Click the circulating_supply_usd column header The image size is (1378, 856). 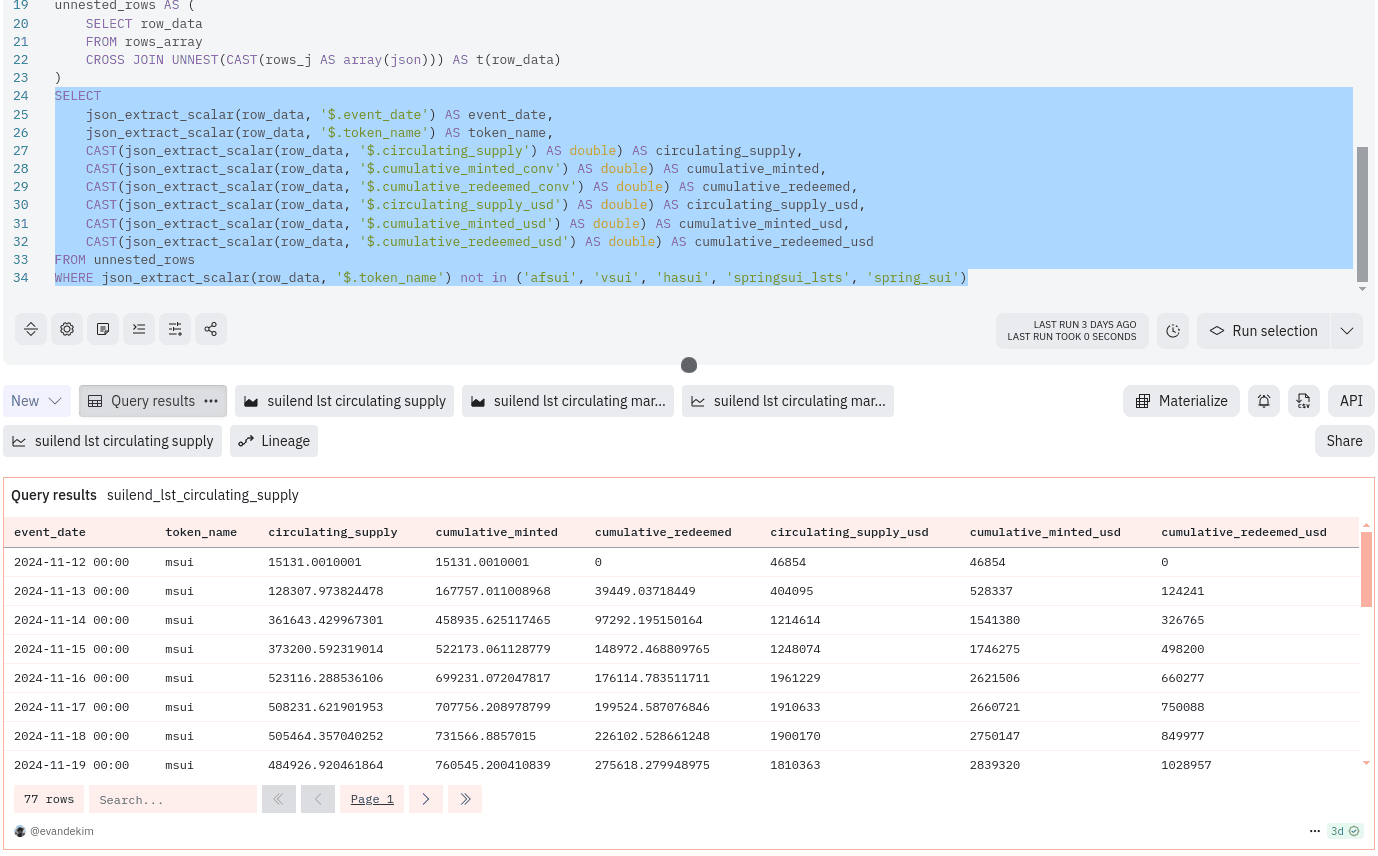(849, 532)
